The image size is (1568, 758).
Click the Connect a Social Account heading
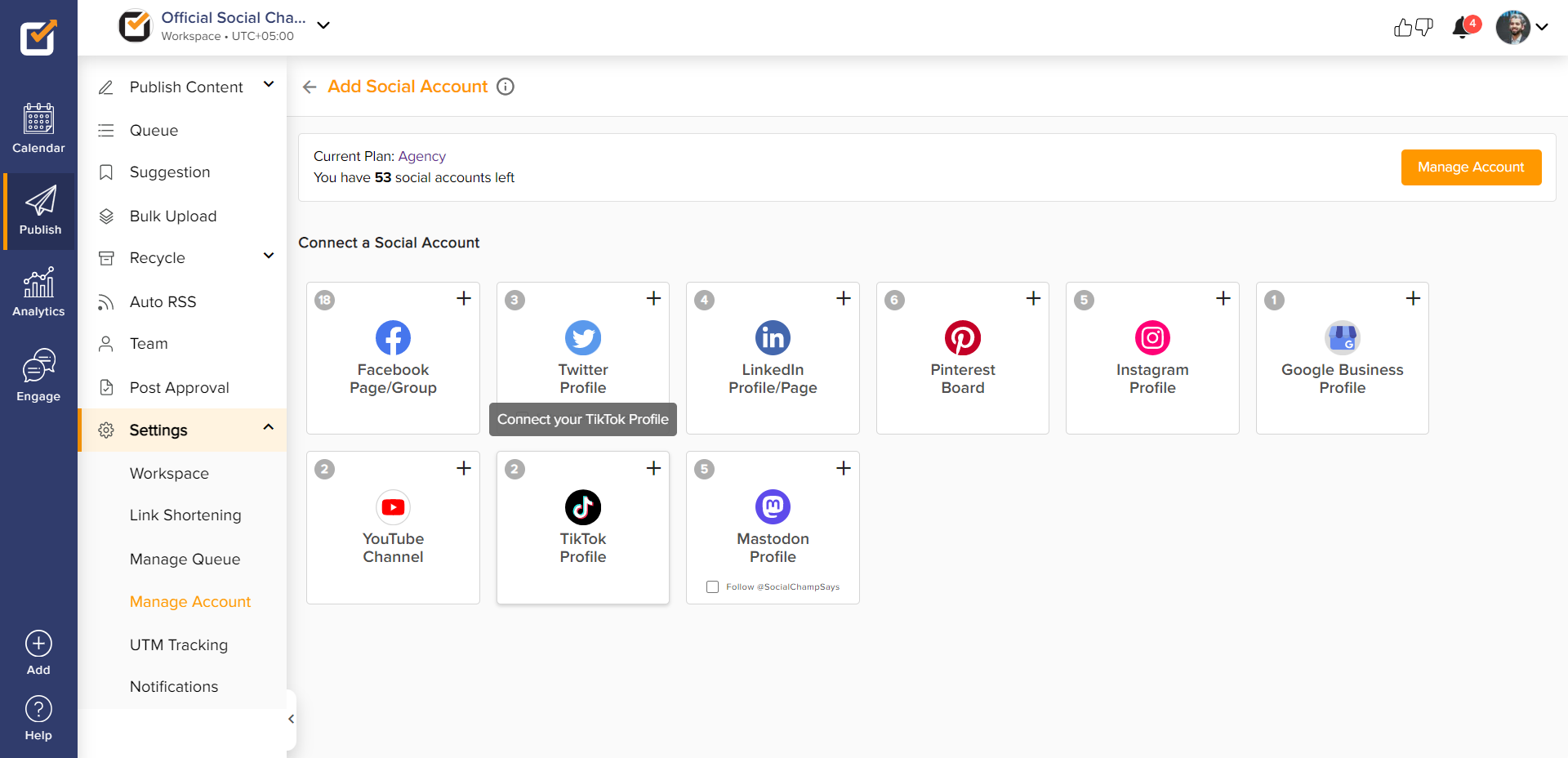coord(389,243)
